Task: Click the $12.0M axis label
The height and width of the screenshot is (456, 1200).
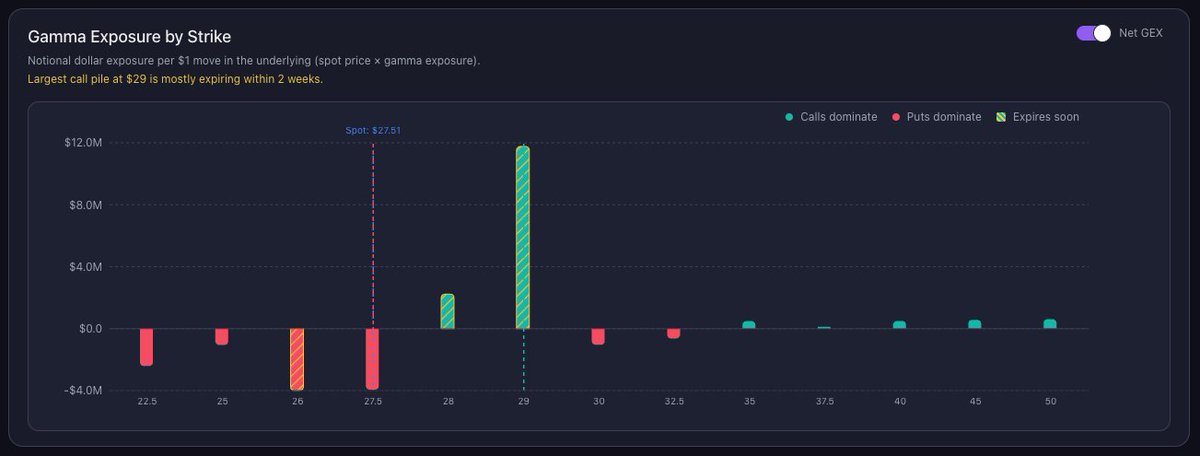Action: point(81,143)
